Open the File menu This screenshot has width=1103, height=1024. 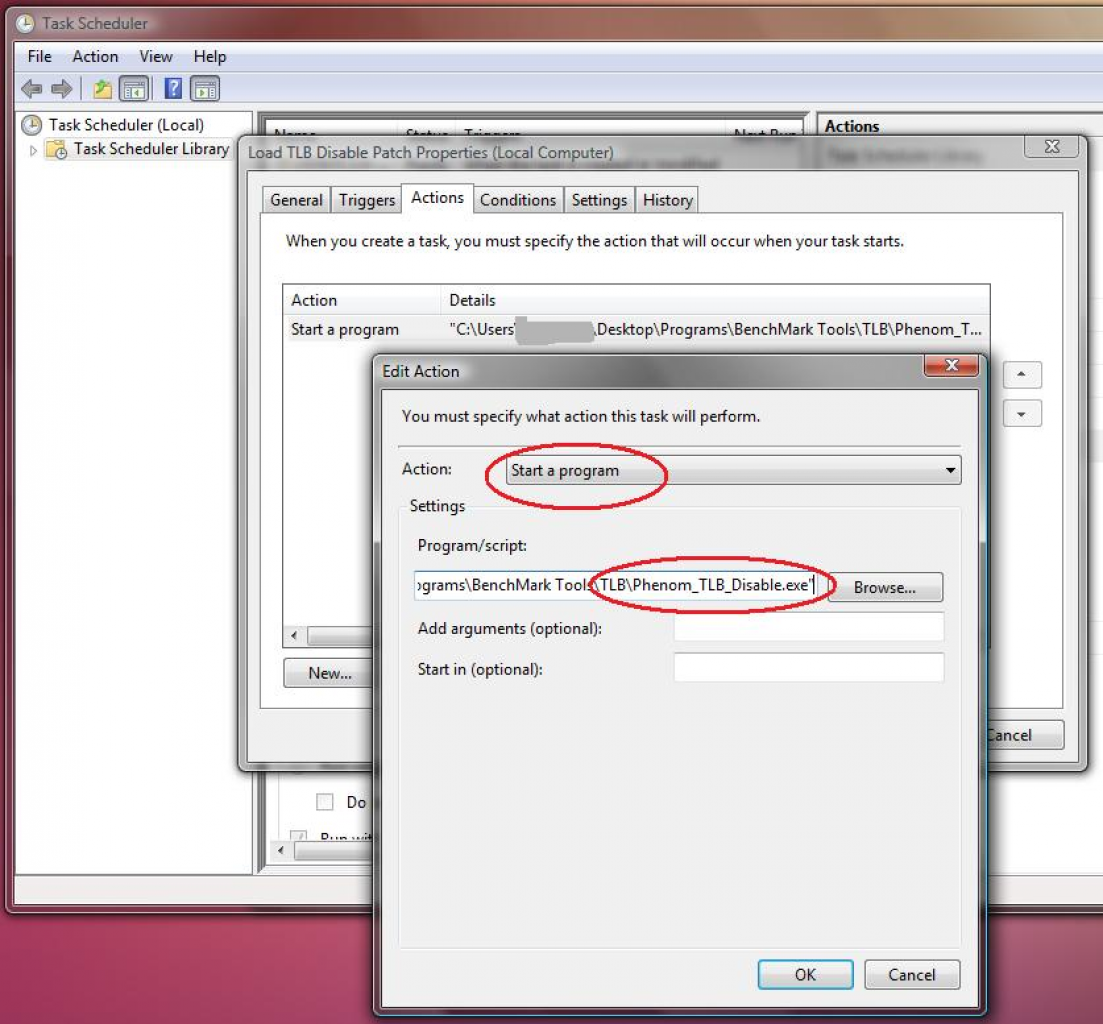coord(39,56)
